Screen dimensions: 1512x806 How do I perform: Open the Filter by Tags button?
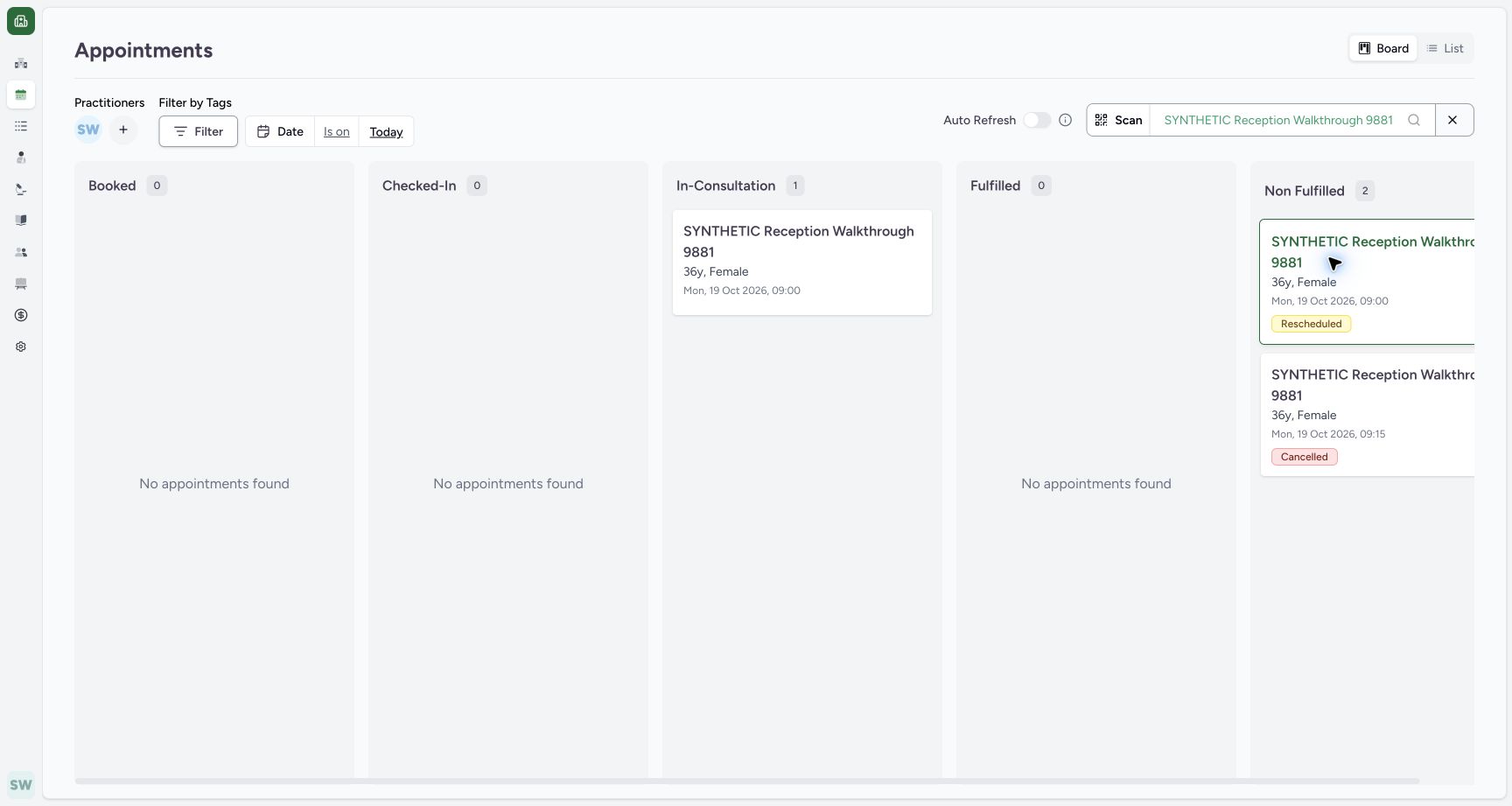[199, 131]
